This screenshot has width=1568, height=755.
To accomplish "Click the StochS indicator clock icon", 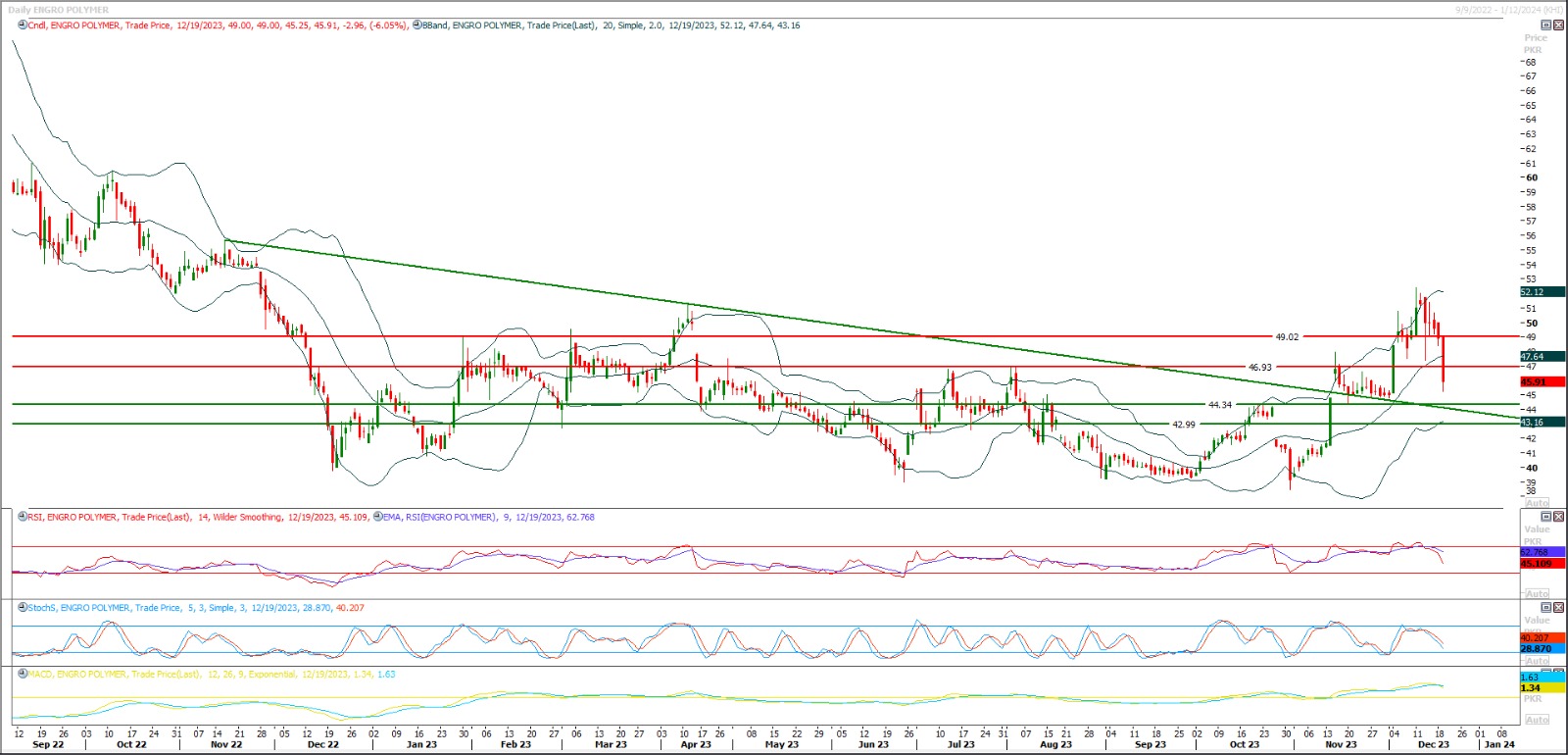I will point(23,608).
